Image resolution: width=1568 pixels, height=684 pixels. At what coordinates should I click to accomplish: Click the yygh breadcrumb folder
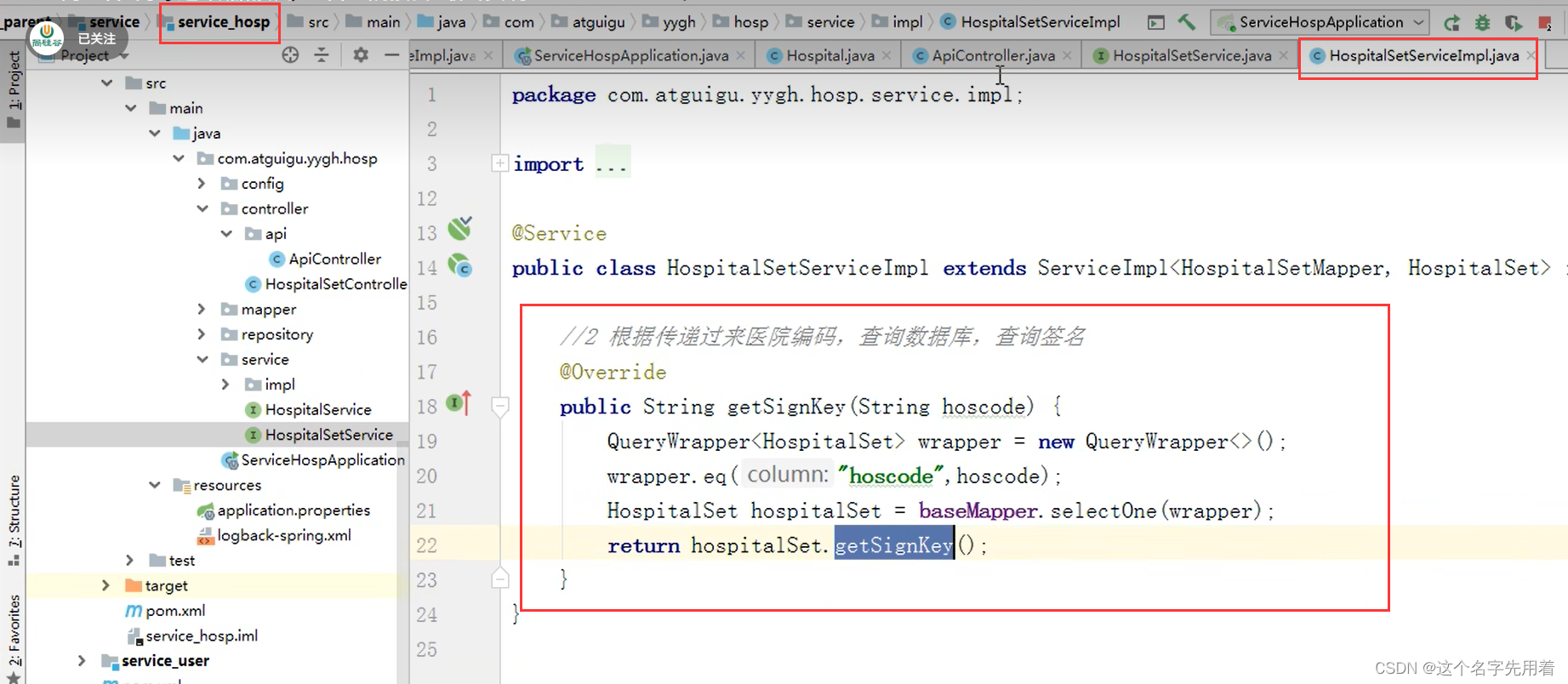point(678,22)
